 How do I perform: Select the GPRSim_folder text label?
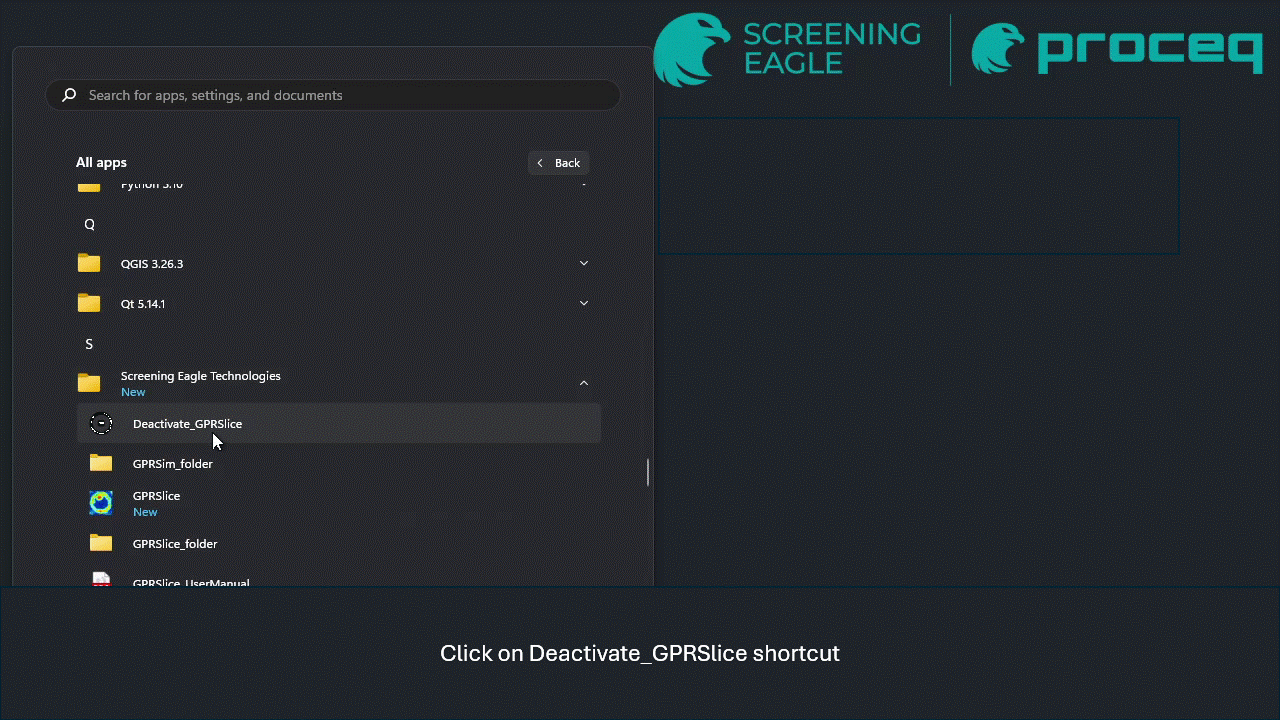point(173,464)
